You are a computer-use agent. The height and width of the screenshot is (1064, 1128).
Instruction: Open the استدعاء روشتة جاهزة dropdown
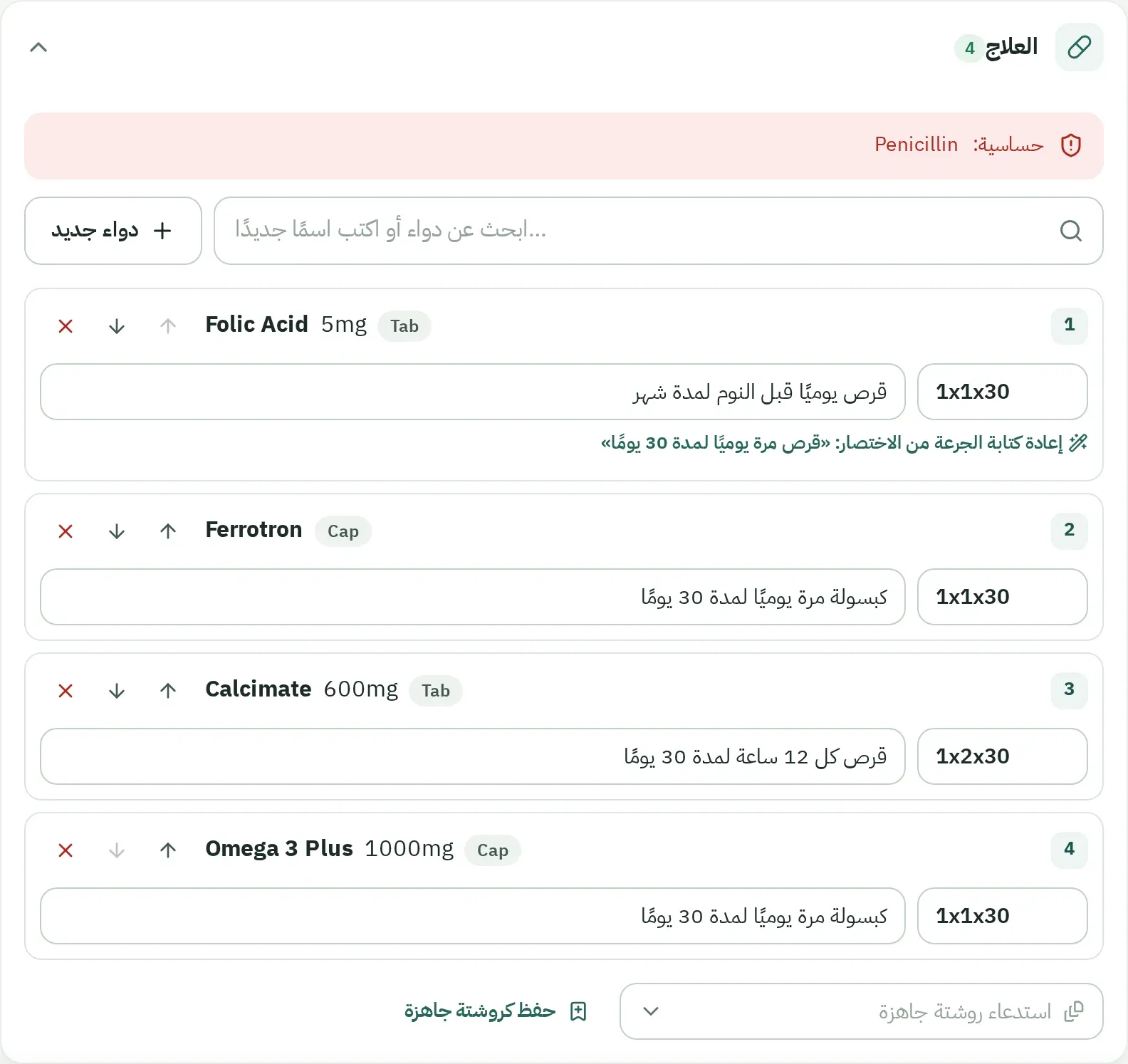pos(862,1011)
